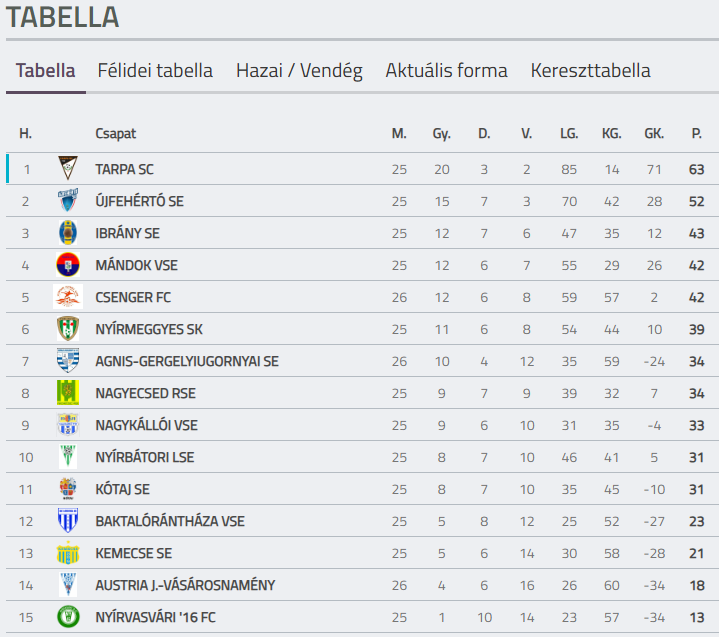Image resolution: width=719 pixels, height=637 pixels.
Task: Select the Aktuális forma tab
Action: [x=447, y=71]
